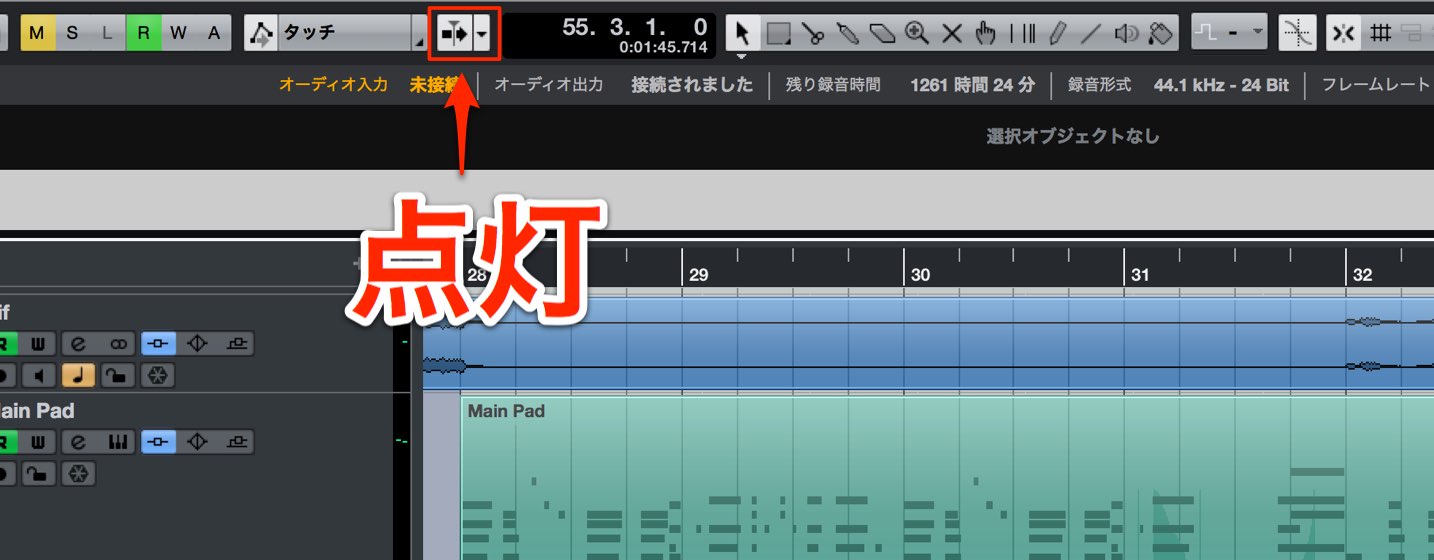Select the green Main Pad MIDI clip
Screen dimensions: 1434x560
click(946, 478)
